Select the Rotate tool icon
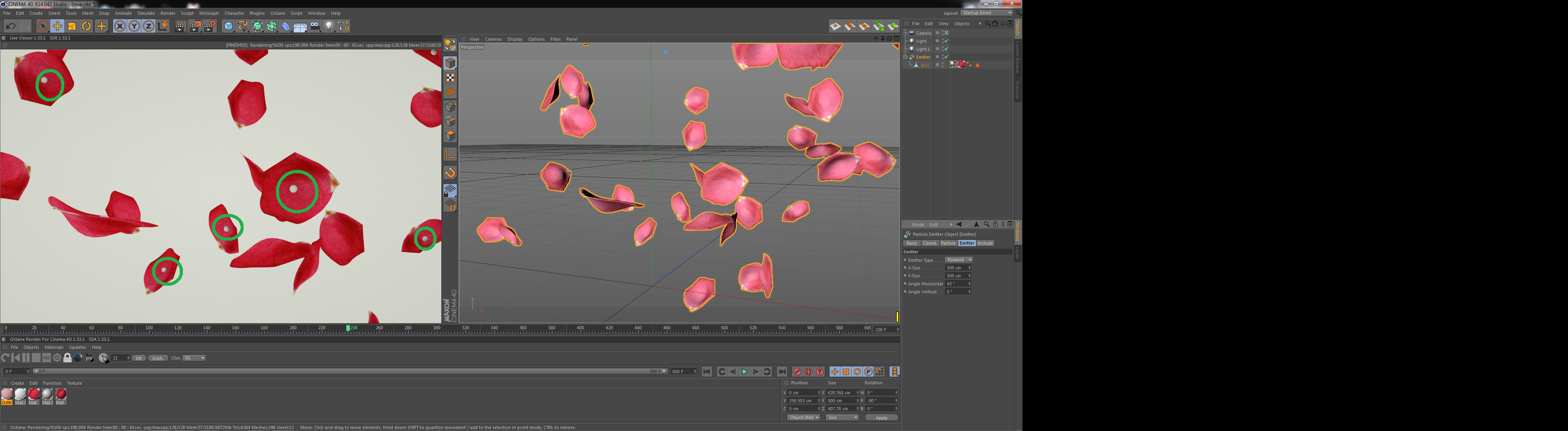This screenshot has height=431, width=1568. point(86,26)
